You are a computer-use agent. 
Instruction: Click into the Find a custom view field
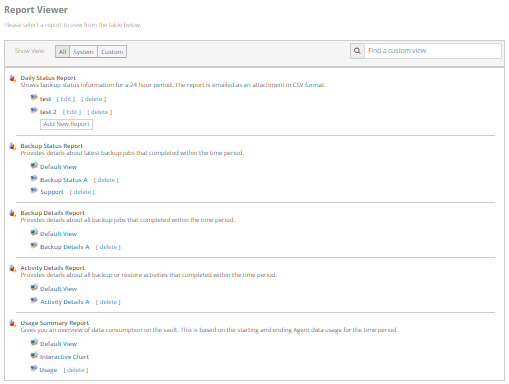pos(433,51)
